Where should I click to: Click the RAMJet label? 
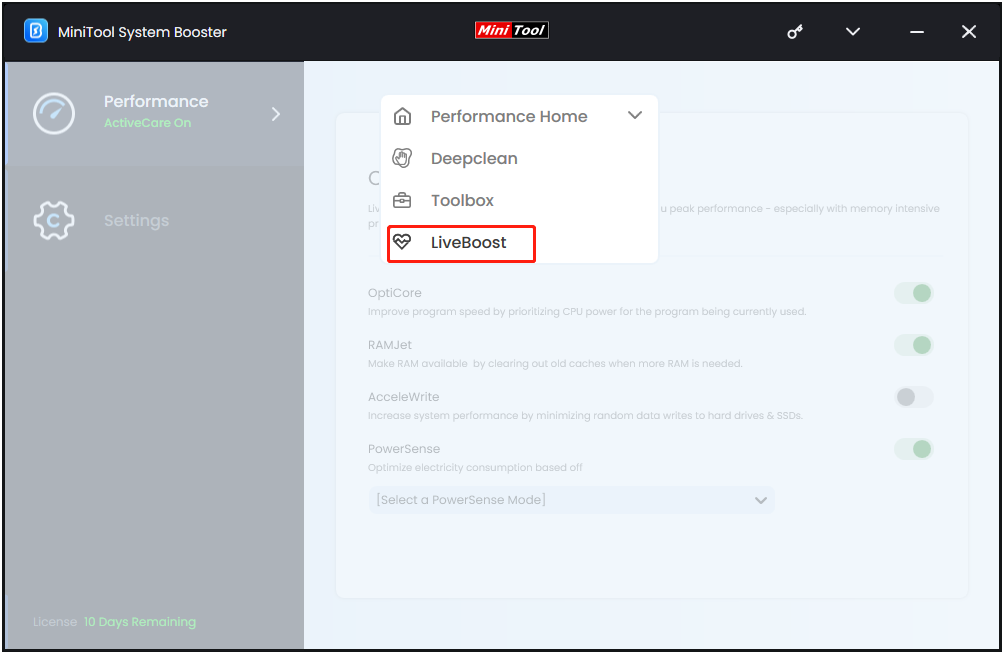pyautogui.click(x=390, y=345)
